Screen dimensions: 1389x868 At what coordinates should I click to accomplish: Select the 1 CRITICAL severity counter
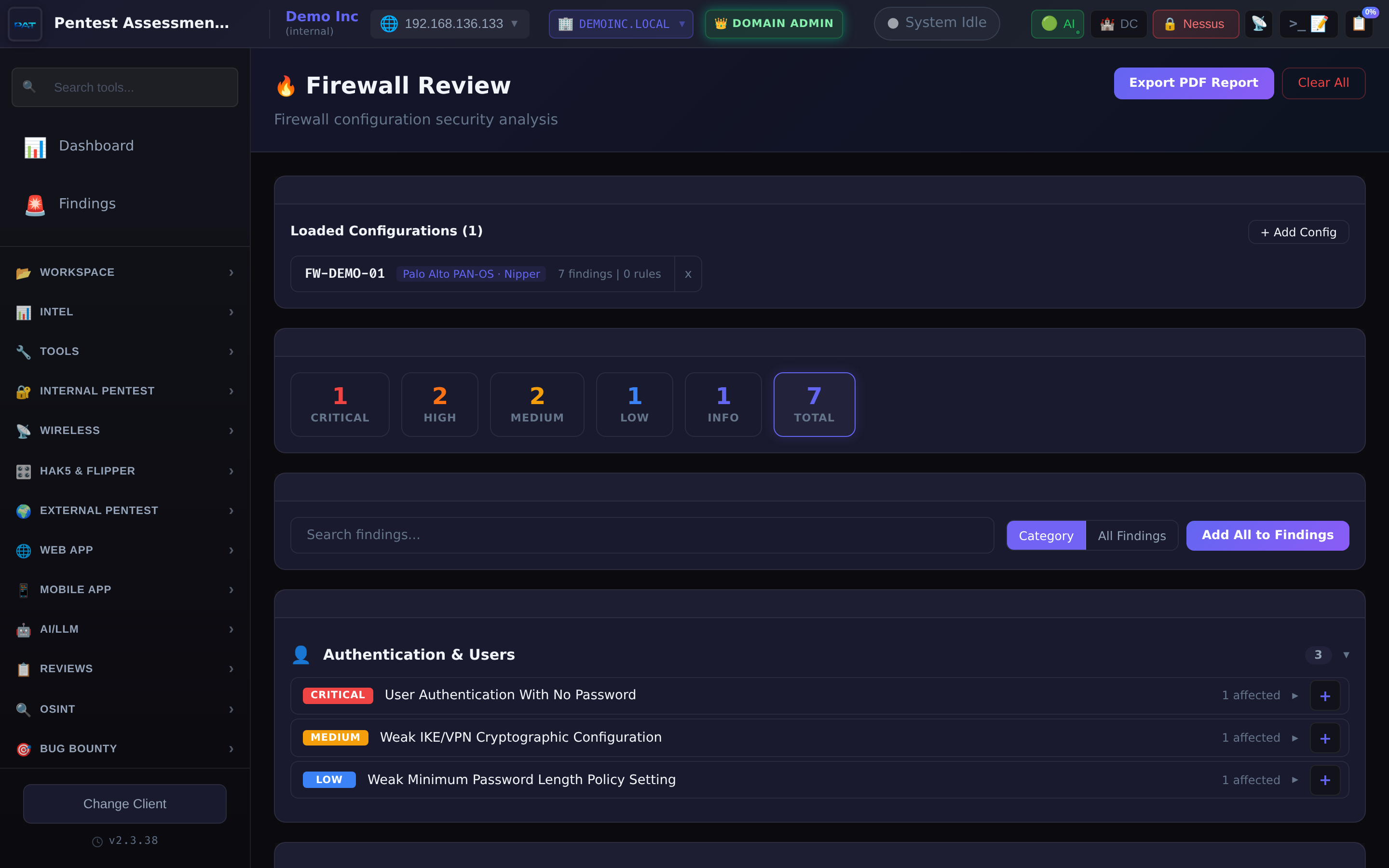[x=339, y=404]
